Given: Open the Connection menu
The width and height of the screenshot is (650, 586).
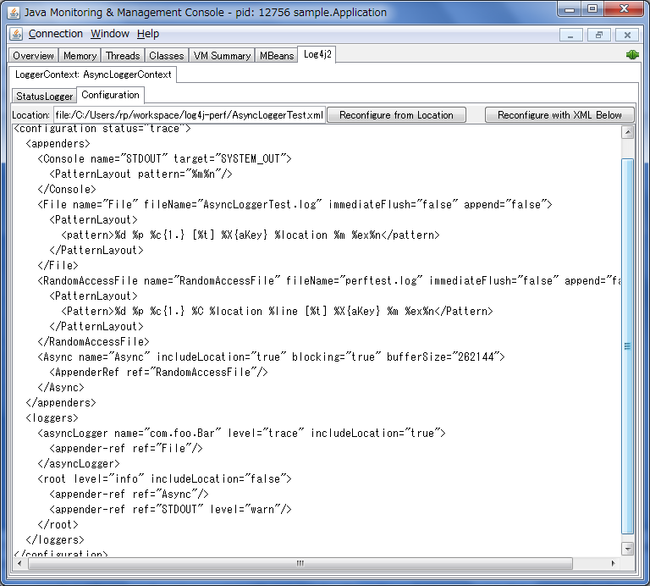Looking at the screenshot, I should 56,34.
